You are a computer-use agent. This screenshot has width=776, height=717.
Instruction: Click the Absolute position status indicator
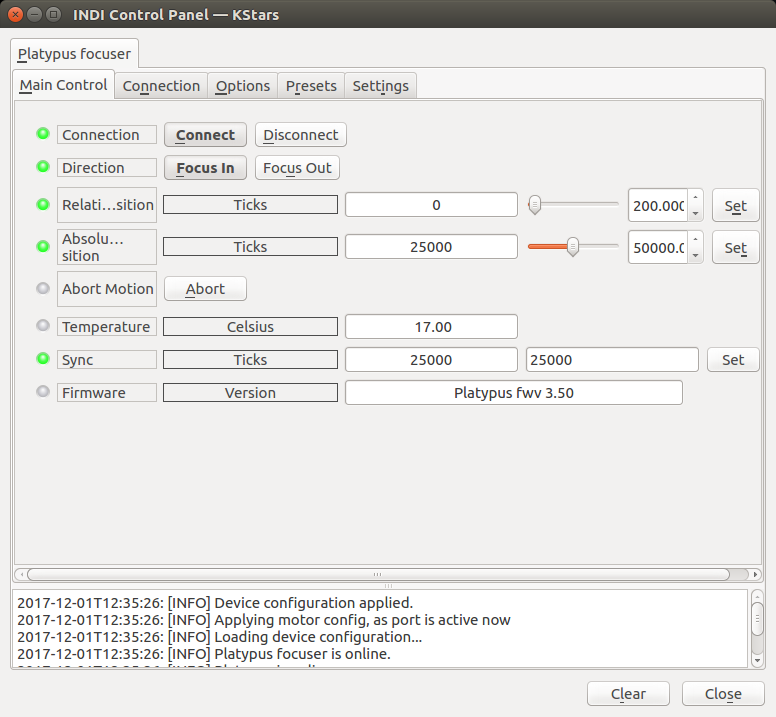(x=43, y=246)
